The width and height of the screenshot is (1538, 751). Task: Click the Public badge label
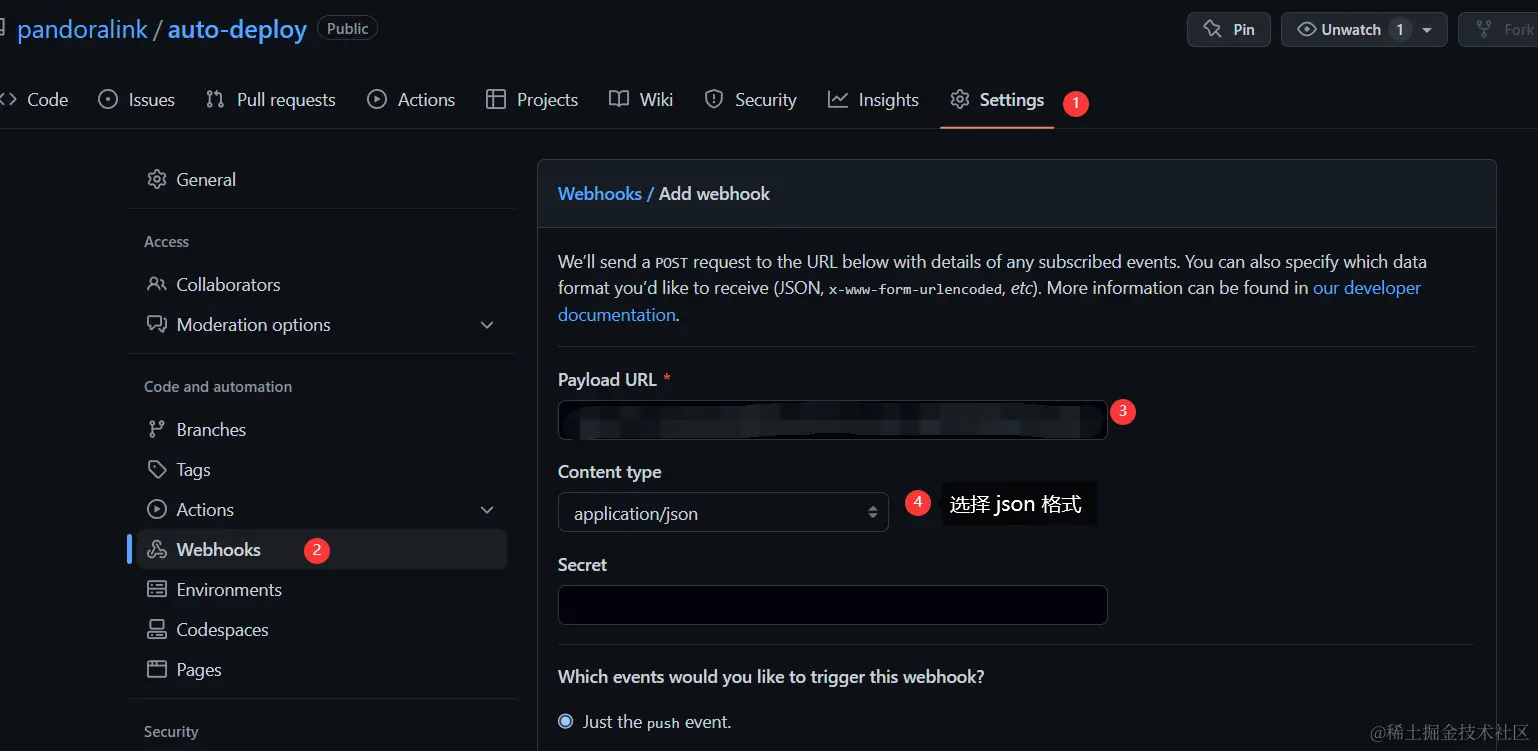pyautogui.click(x=347, y=29)
